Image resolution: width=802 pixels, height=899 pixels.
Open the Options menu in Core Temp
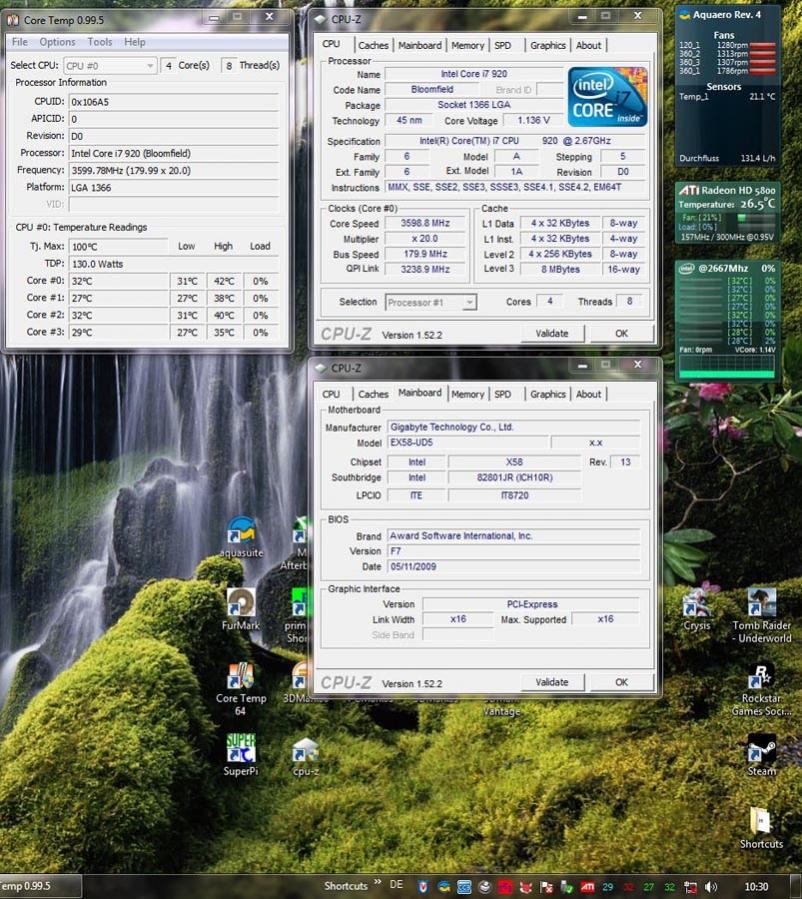pyautogui.click(x=57, y=42)
